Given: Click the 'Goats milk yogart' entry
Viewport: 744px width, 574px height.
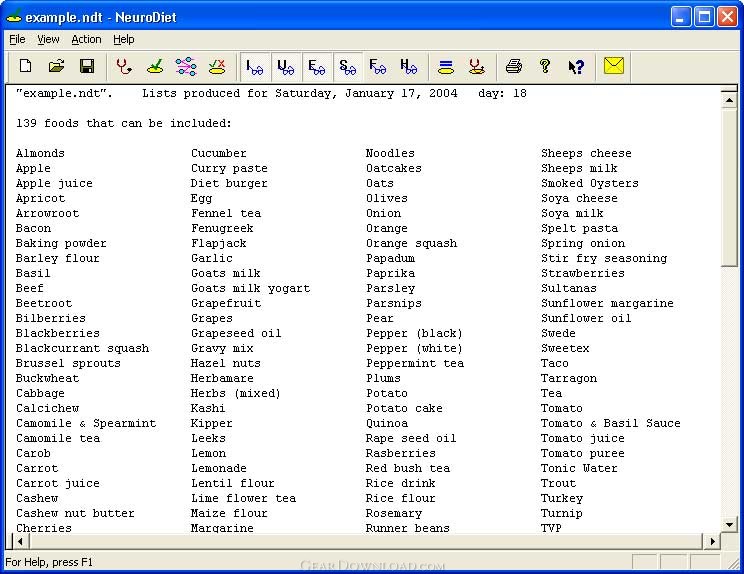Looking at the screenshot, I should click(x=250, y=288).
